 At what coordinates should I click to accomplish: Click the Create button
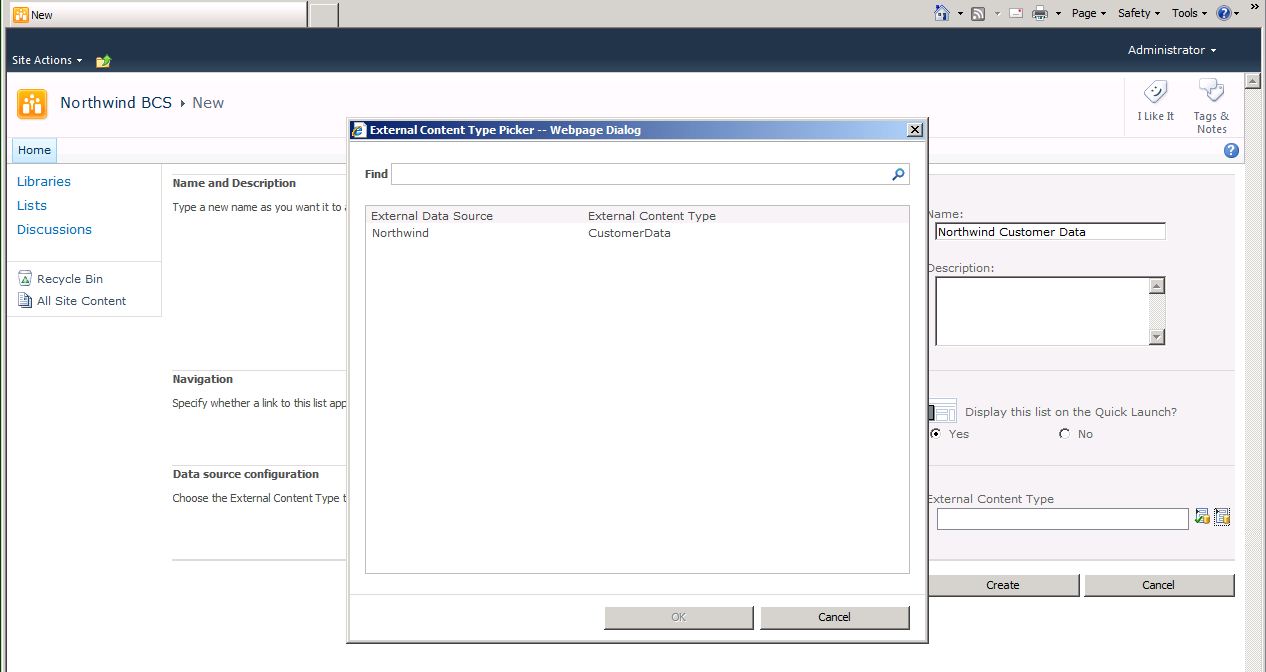[1003, 585]
